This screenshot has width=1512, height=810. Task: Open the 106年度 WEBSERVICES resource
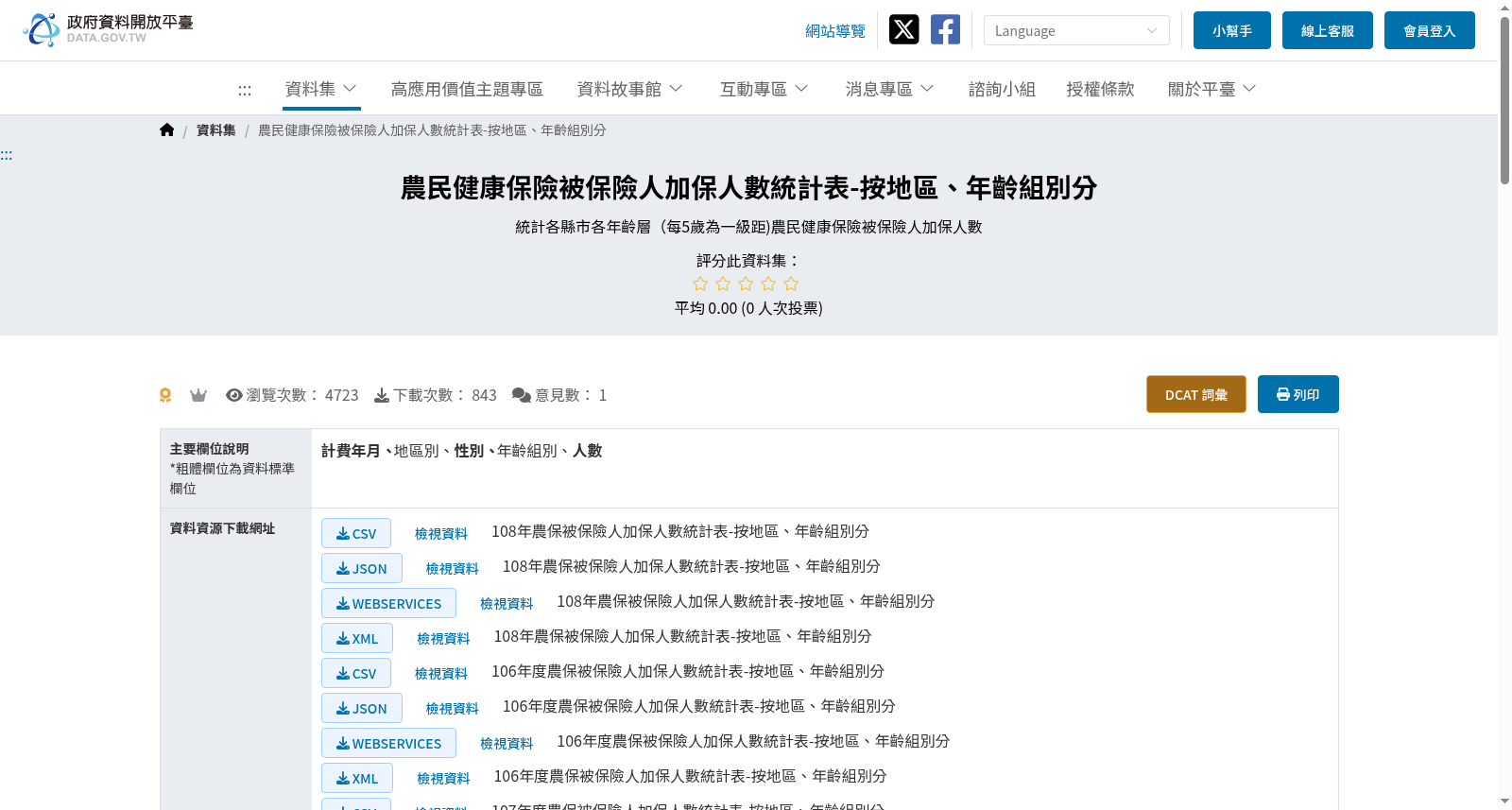(388, 743)
